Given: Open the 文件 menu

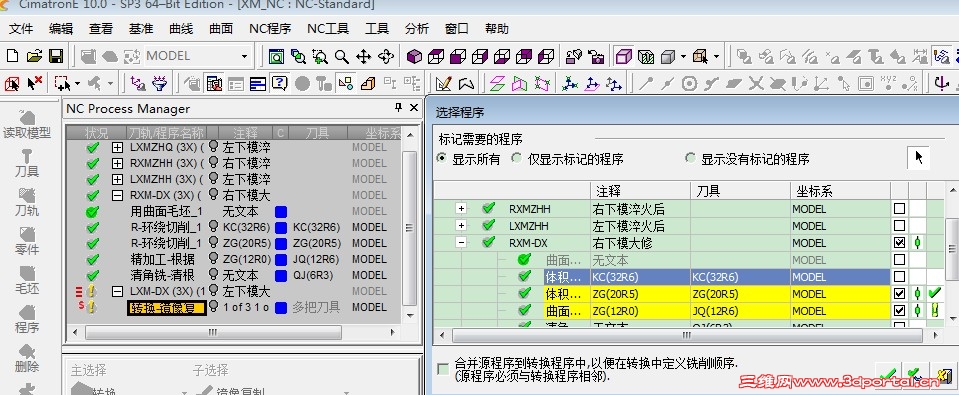Looking at the screenshot, I should [x=21, y=29].
